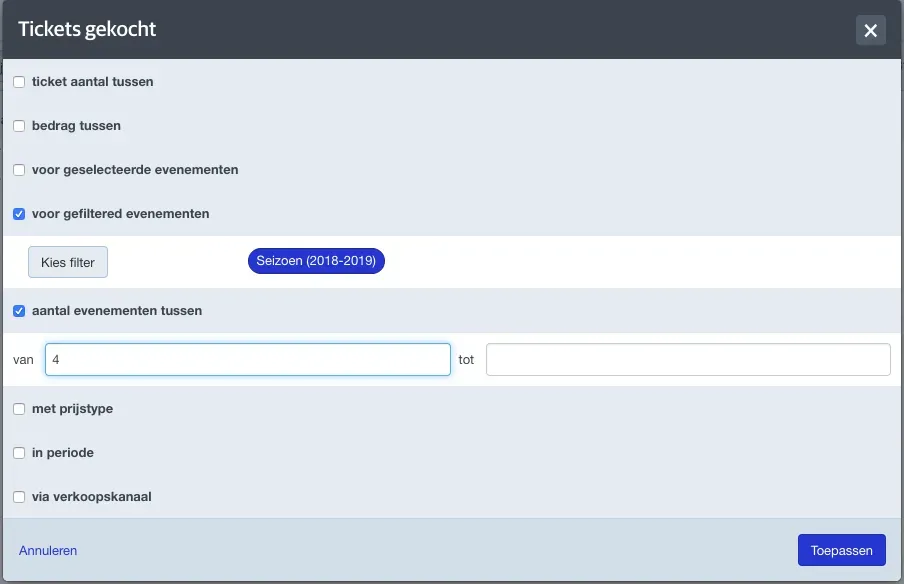Open the Kies filter button
This screenshot has height=584, width=904.
pos(68,262)
